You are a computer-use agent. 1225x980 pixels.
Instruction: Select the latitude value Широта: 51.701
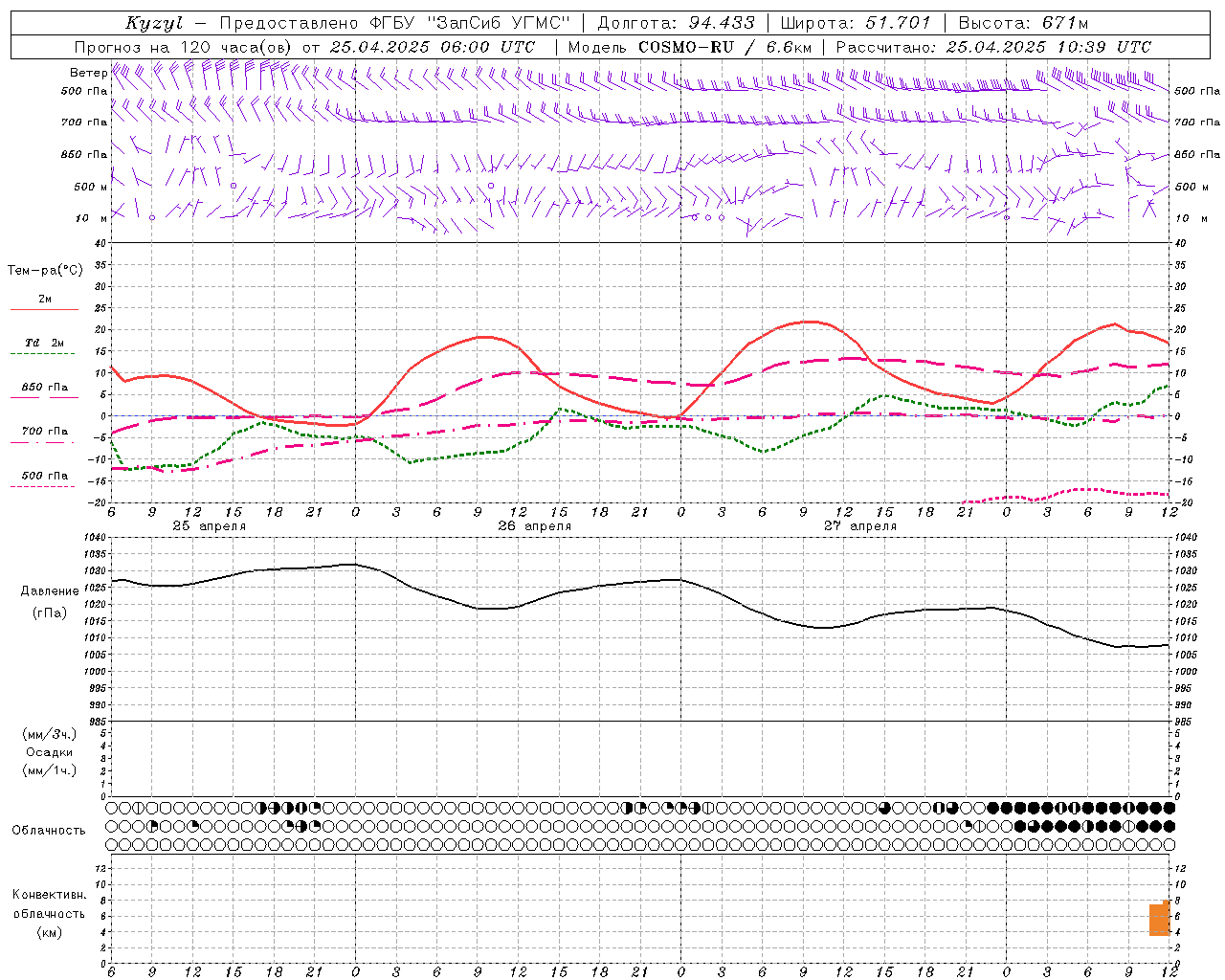[856, 23]
